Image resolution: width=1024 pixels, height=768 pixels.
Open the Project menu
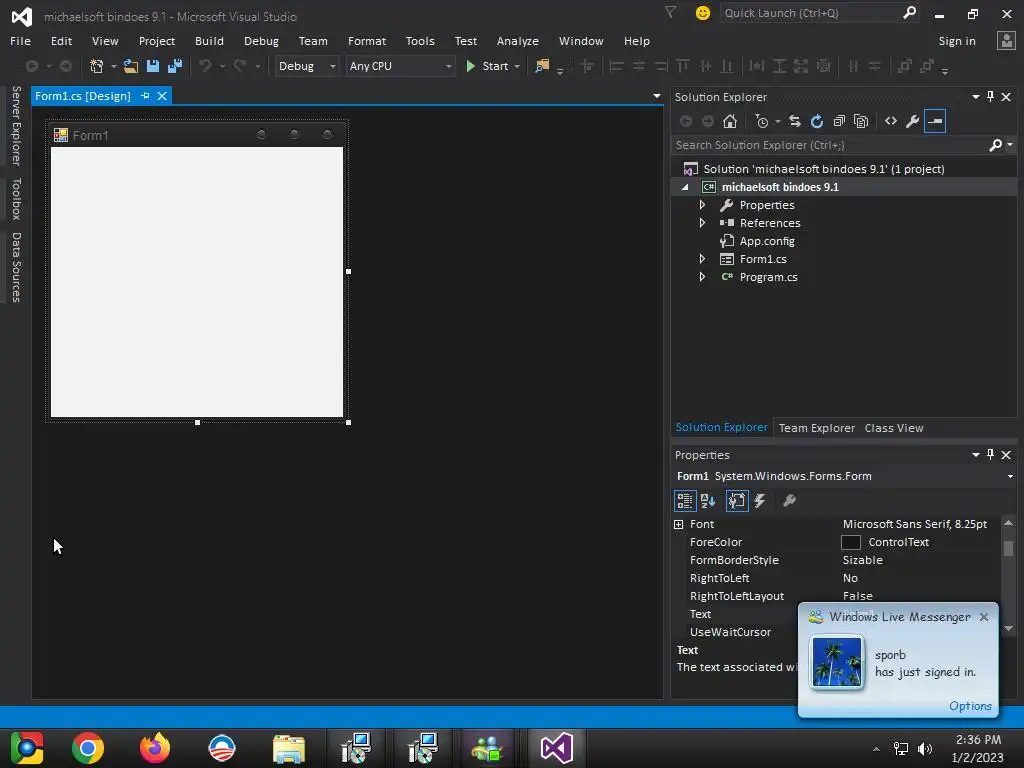click(157, 41)
